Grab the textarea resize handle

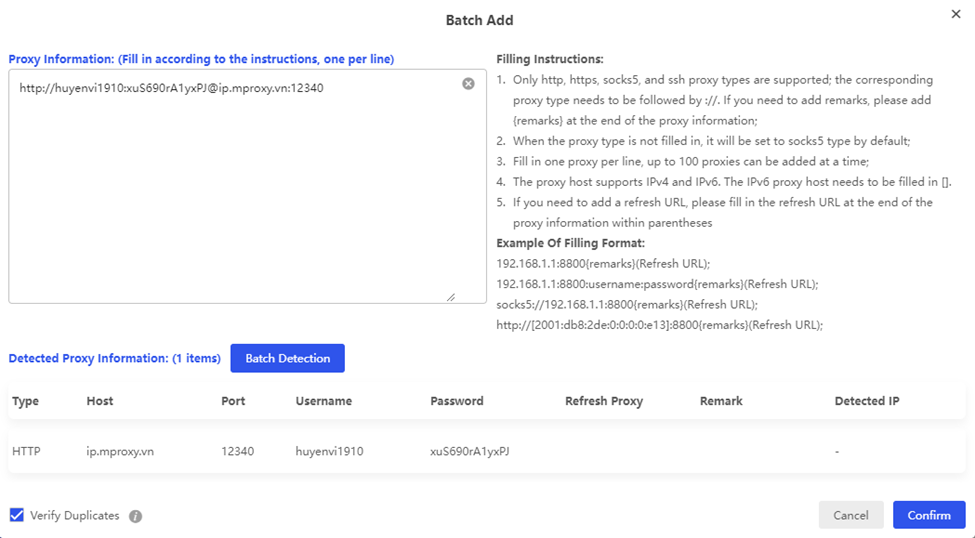[x=450, y=296]
